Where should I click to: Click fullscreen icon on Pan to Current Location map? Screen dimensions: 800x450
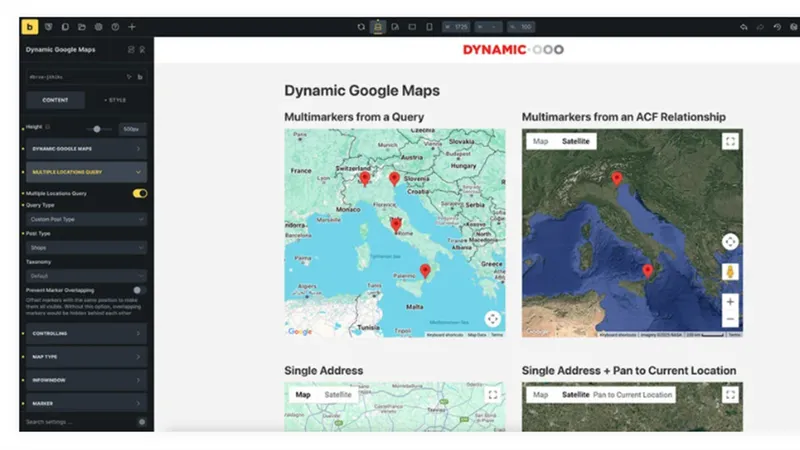[730, 395]
